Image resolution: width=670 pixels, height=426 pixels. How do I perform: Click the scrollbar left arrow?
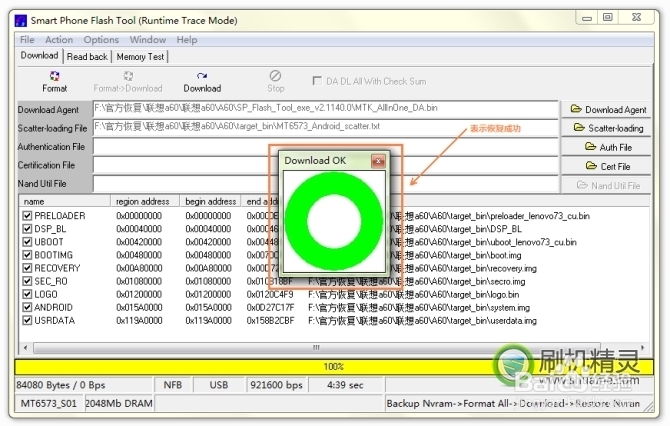(x=26, y=347)
